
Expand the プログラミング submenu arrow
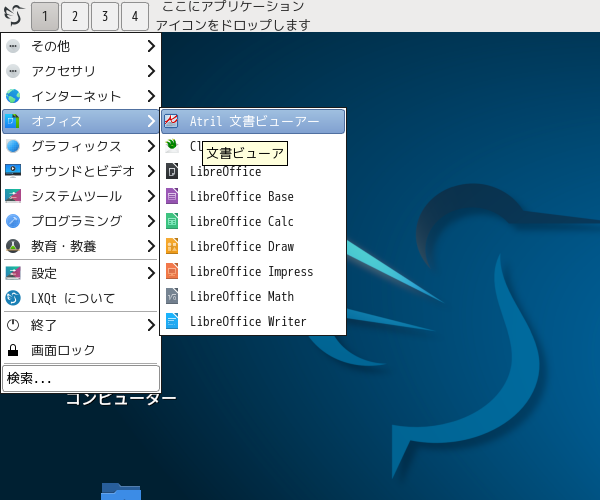151,221
